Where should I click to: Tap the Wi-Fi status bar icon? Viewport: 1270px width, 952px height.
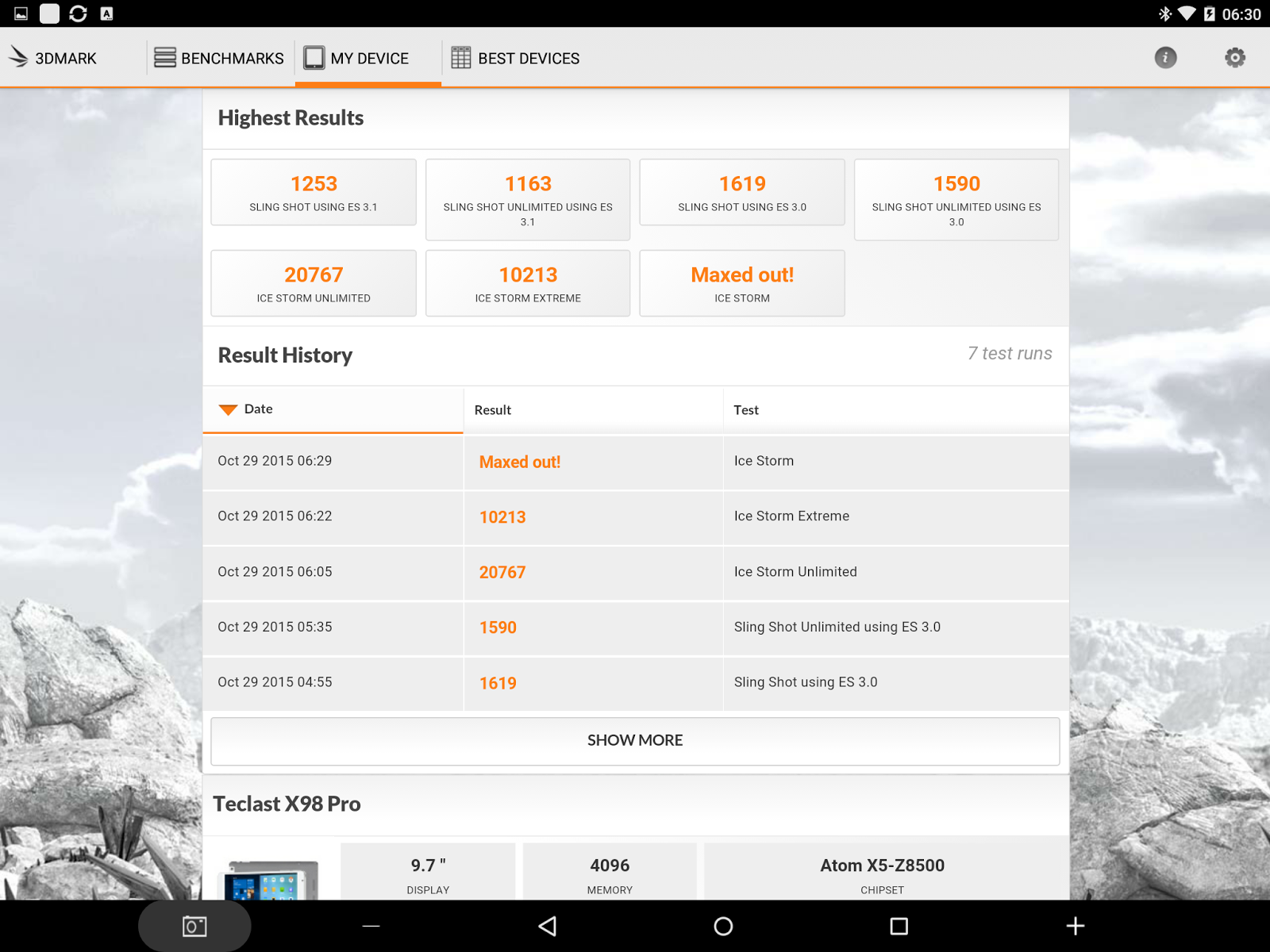click(x=1187, y=13)
